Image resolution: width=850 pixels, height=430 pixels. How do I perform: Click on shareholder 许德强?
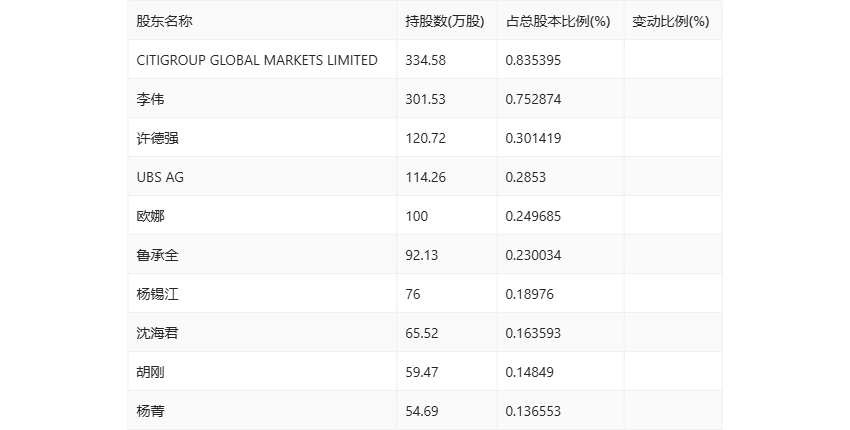pyautogui.click(x=158, y=138)
